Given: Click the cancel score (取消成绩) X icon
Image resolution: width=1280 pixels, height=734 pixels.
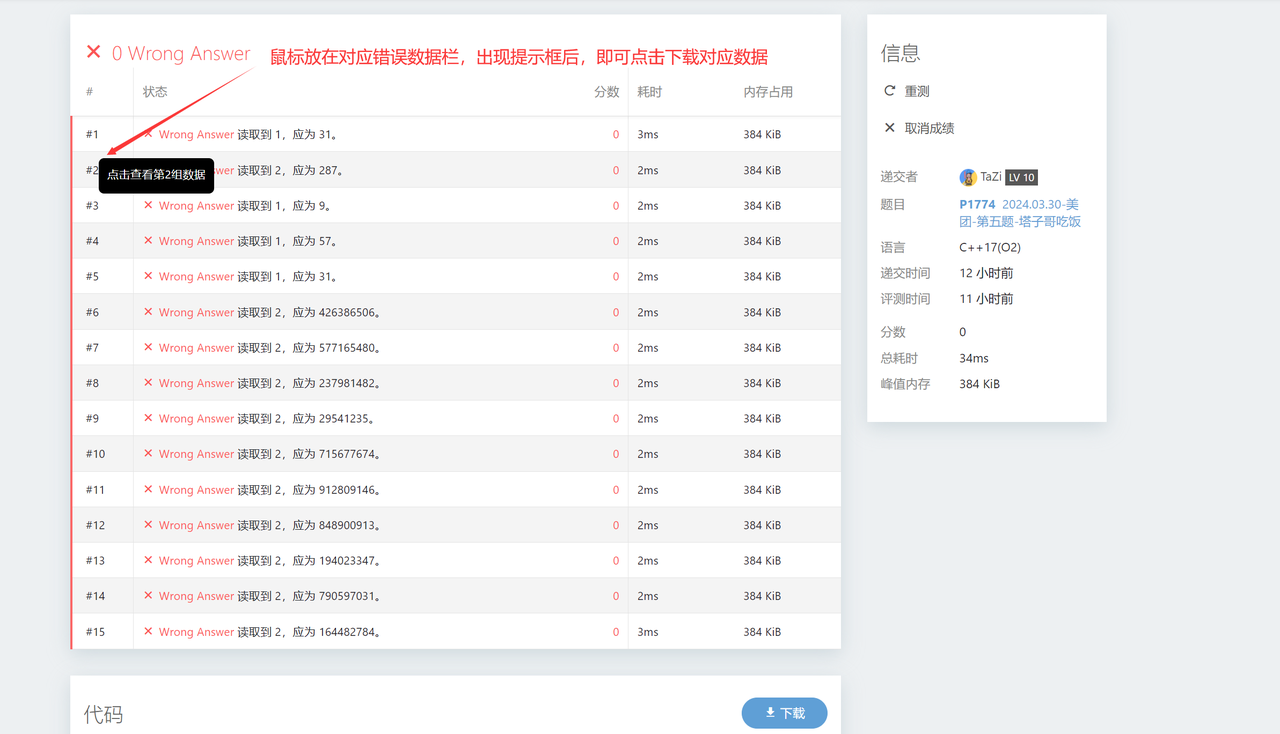Looking at the screenshot, I should (889, 128).
